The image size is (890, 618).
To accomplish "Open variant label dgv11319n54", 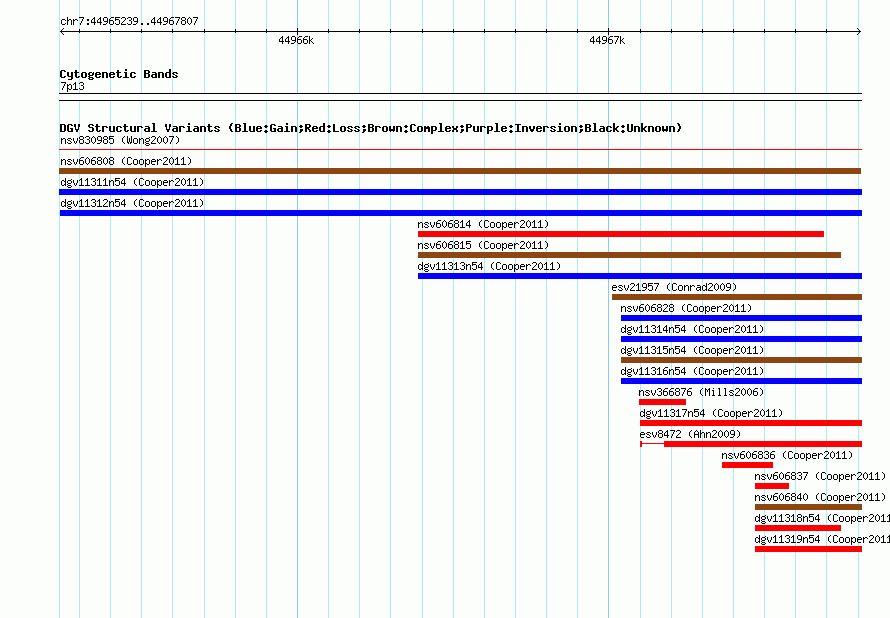I will pos(787,539).
